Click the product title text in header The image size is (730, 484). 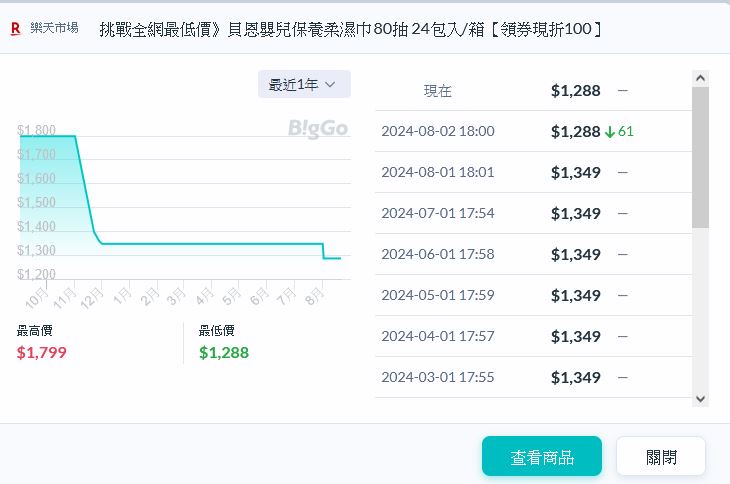(351, 29)
